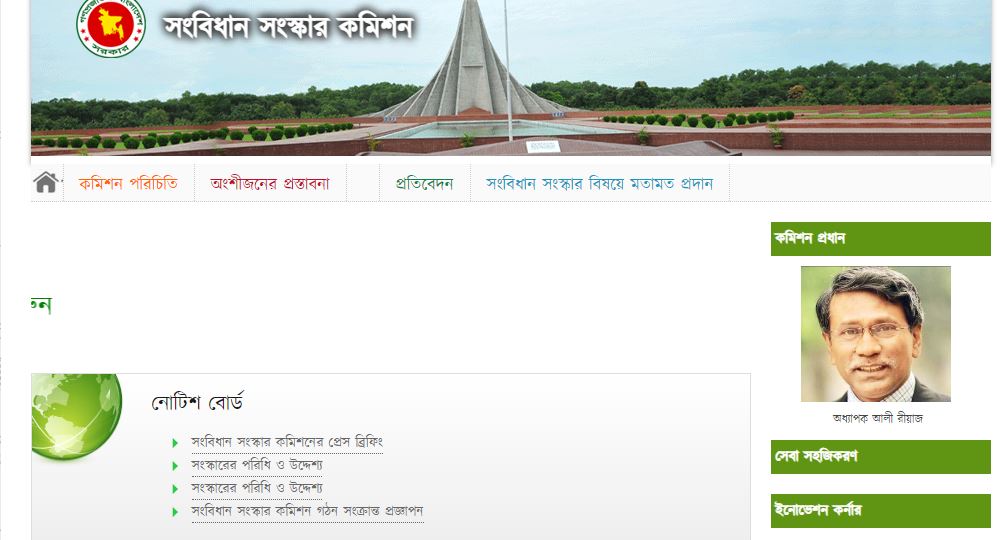Click the home icon in navigation bar

click(x=46, y=183)
